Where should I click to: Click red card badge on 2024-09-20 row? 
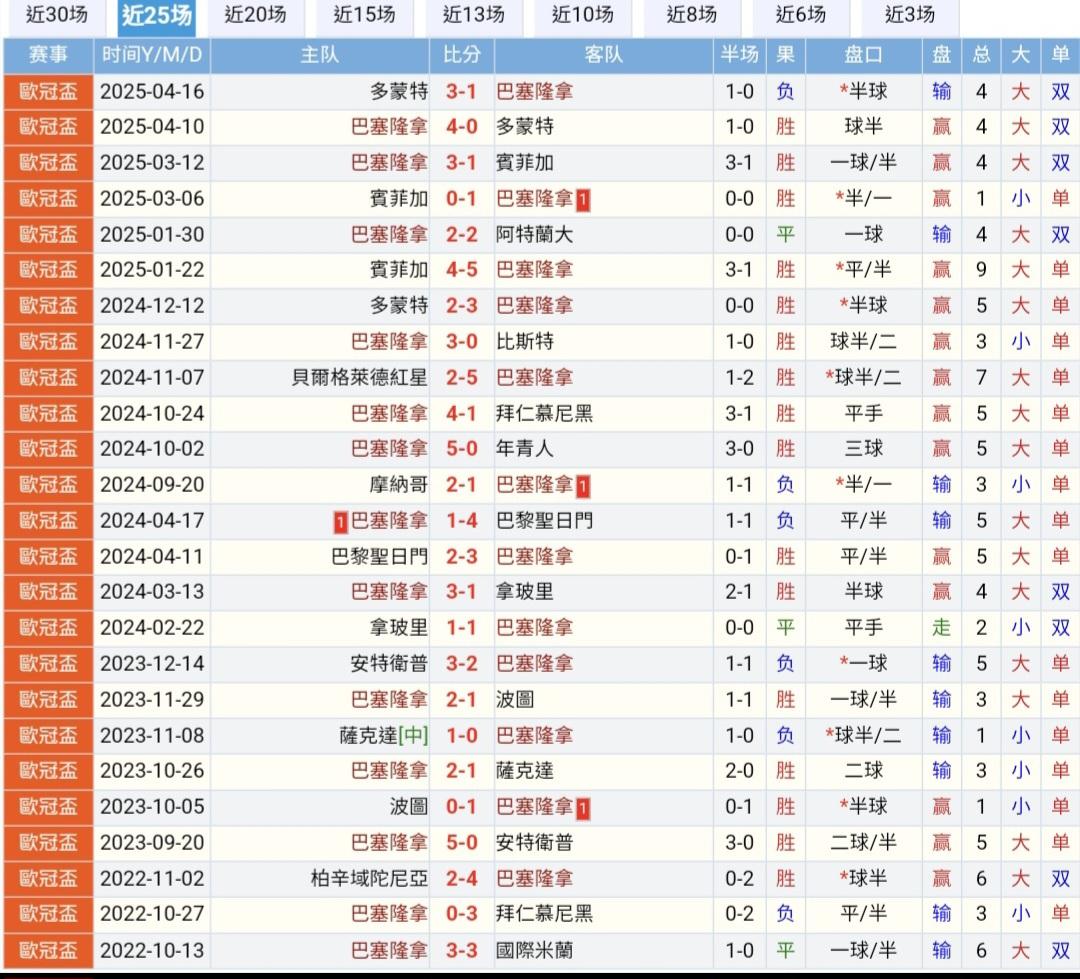[583, 486]
